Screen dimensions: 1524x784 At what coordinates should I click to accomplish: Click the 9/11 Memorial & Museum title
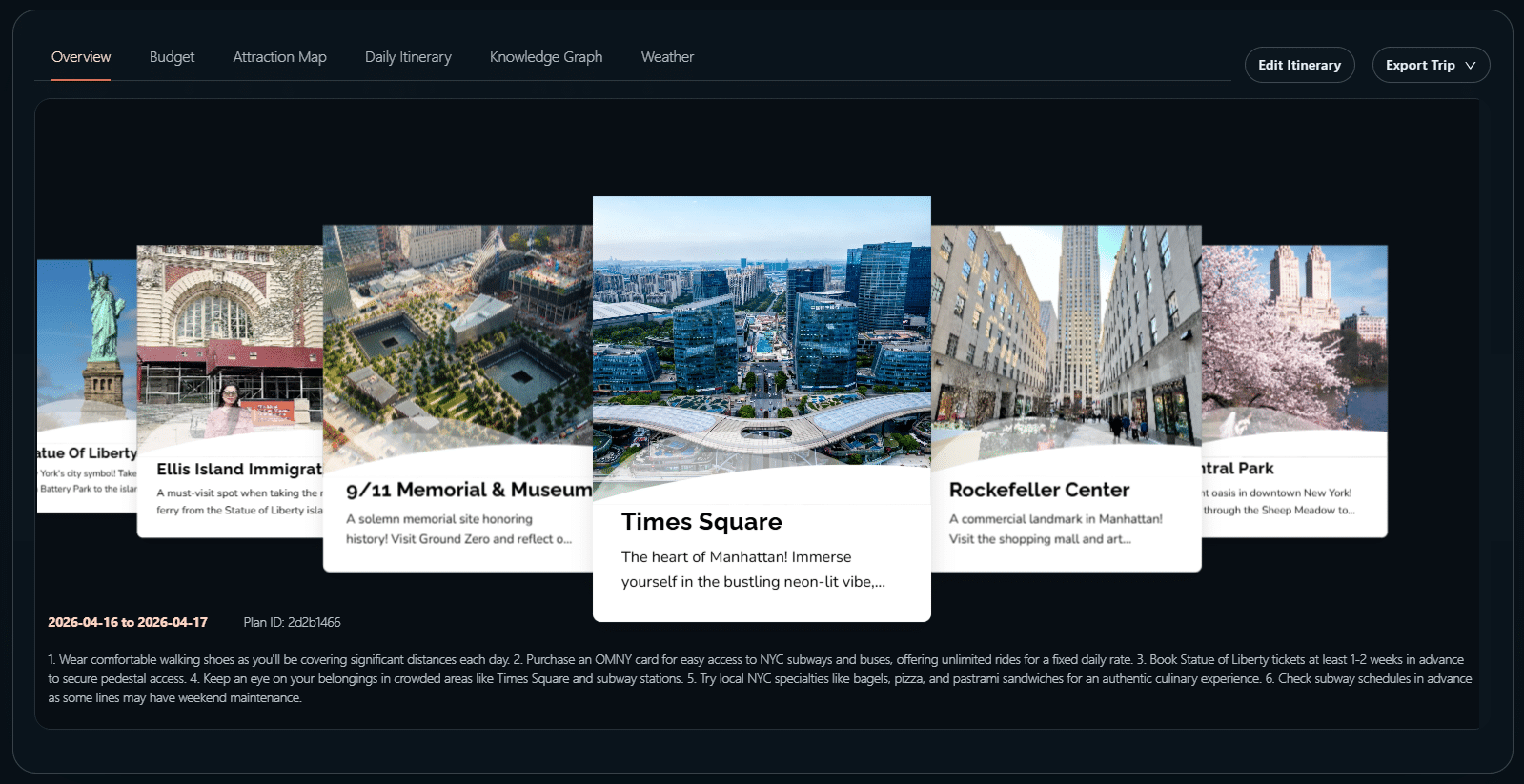[469, 490]
